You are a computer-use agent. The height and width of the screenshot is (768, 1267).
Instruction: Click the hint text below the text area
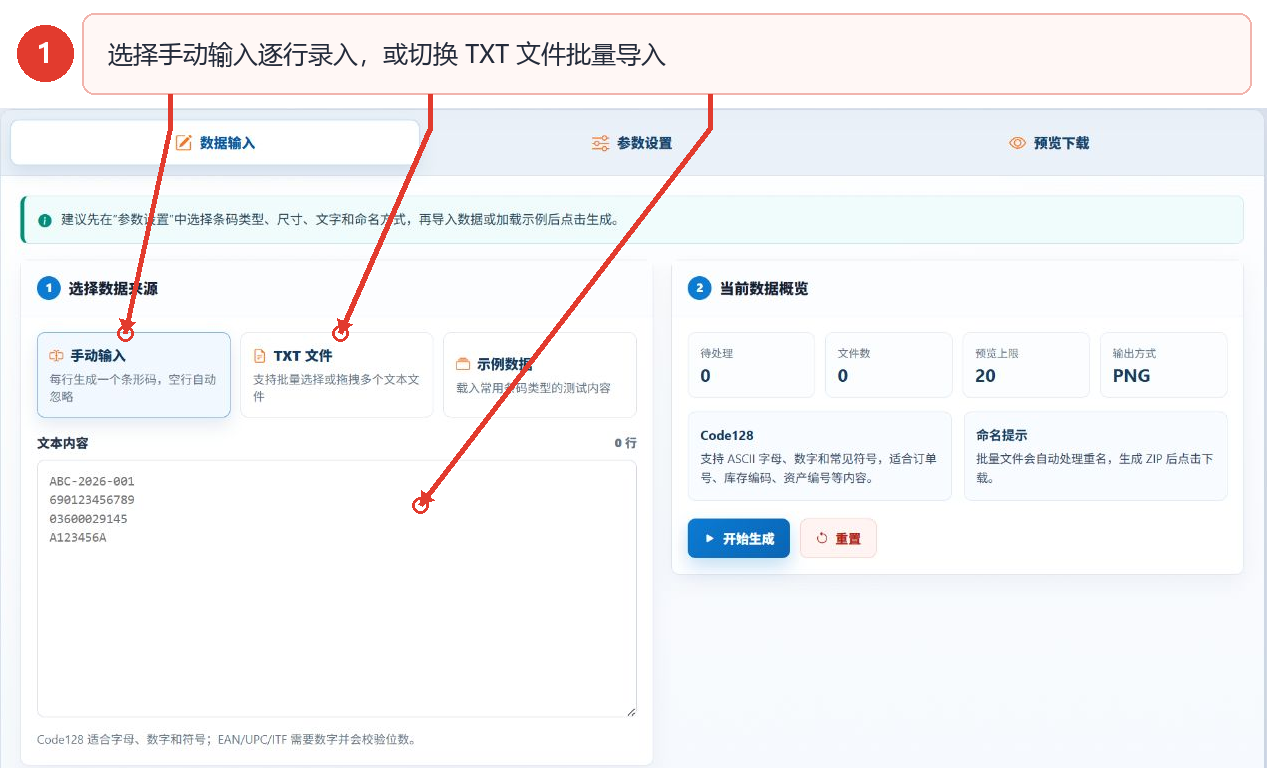click(226, 740)
